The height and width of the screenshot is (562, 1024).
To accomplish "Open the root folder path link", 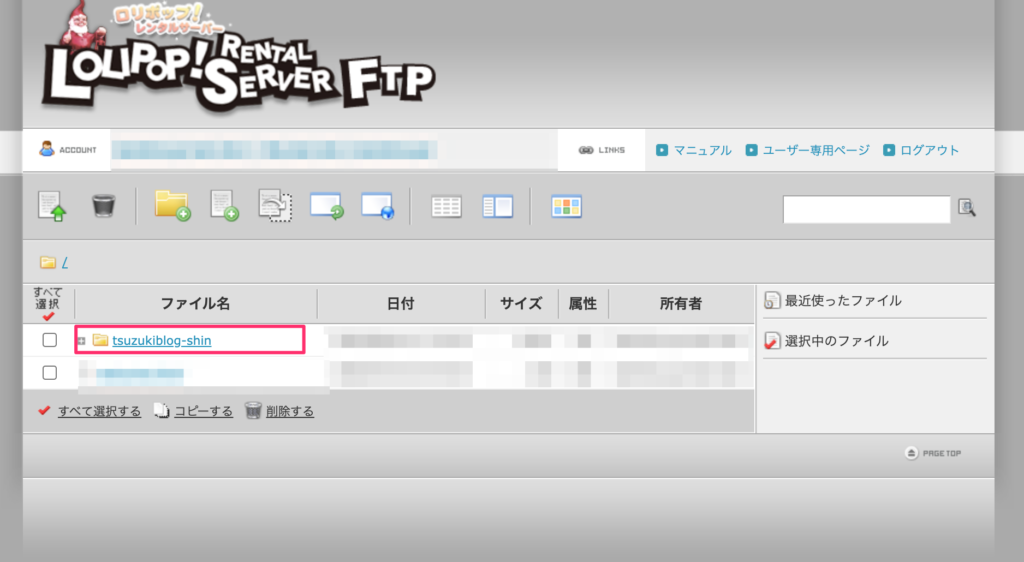I will click(x=65, y=262).
